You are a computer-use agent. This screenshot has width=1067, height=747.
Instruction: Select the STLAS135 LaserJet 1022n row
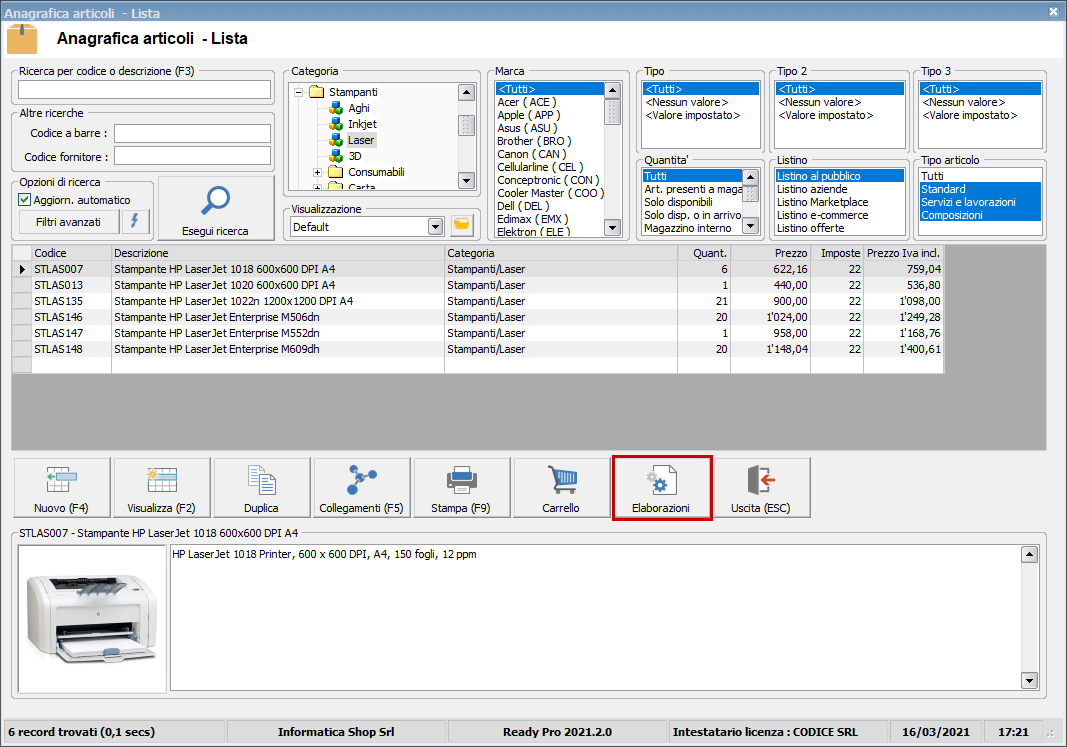pos(478,301)
